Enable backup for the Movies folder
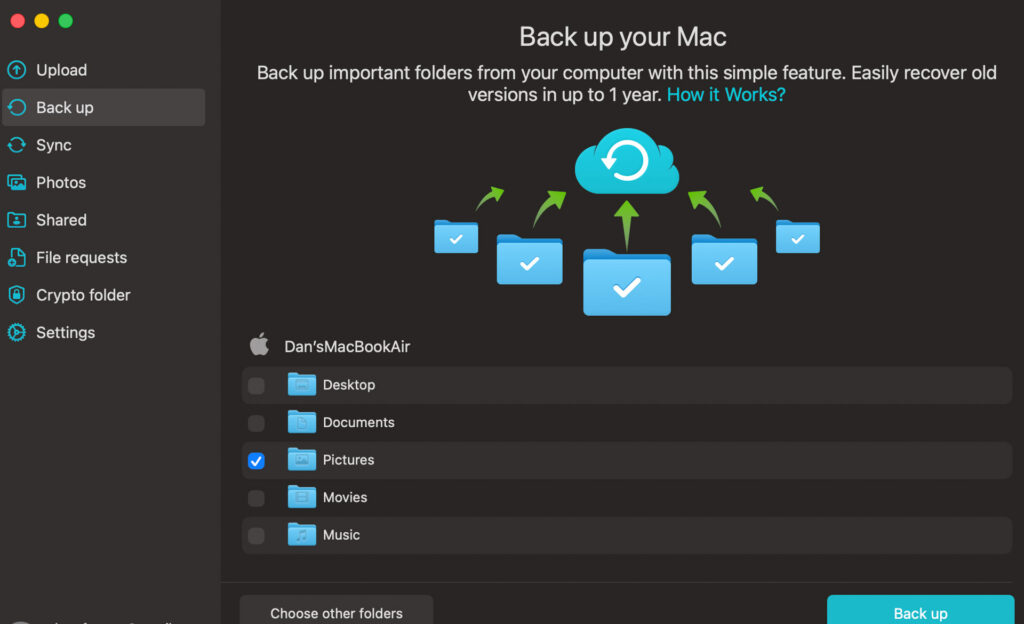 pyautogui.click(x=256, y=497)
